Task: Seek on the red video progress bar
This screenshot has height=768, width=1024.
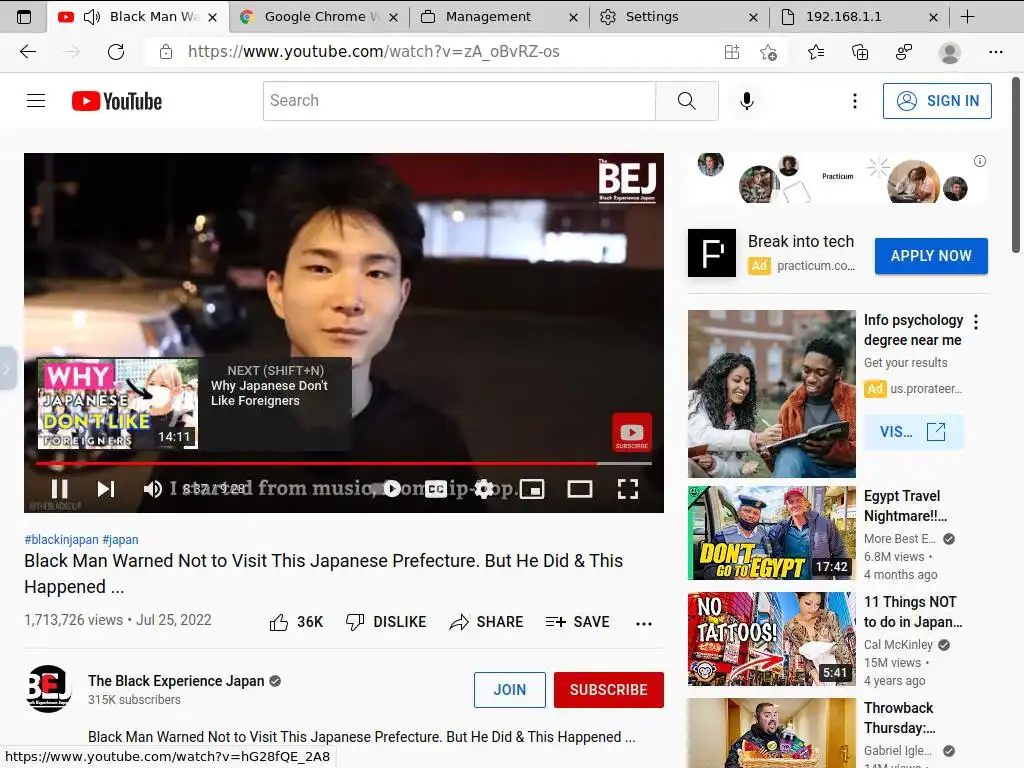Action: click(x=344, y=463)
